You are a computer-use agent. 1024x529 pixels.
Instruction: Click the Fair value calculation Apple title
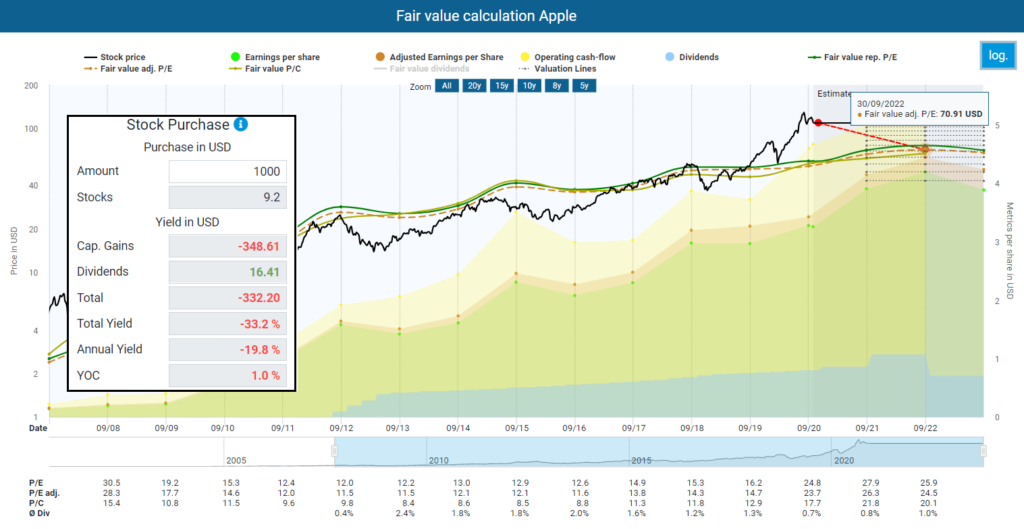(487, 16)
